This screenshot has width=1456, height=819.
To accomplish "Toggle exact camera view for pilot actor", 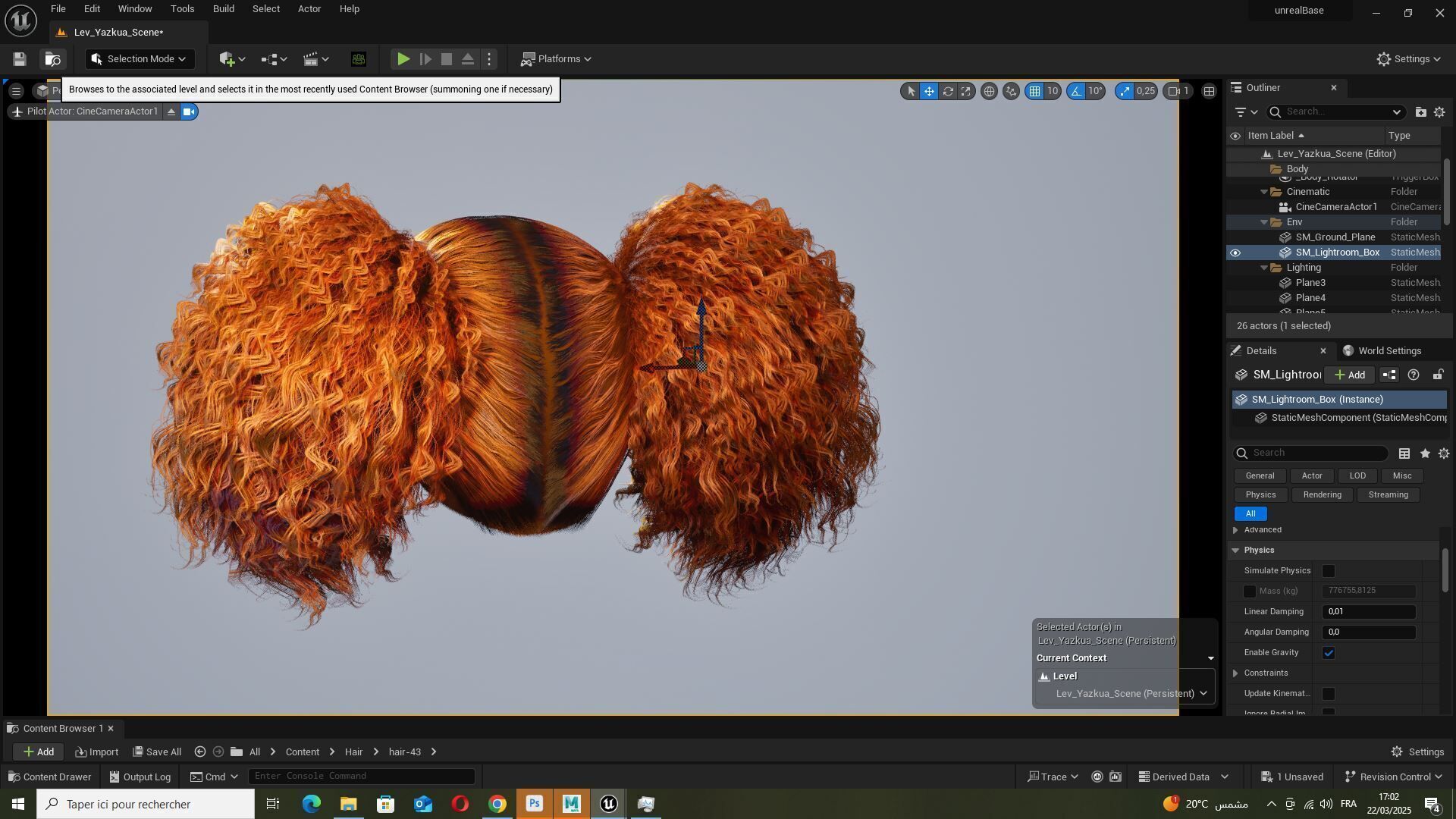I will coord(189,112).
